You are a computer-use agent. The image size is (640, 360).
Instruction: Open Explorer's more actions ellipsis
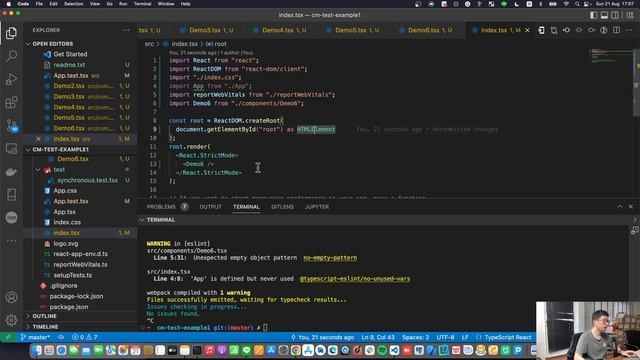pos(126,30)
